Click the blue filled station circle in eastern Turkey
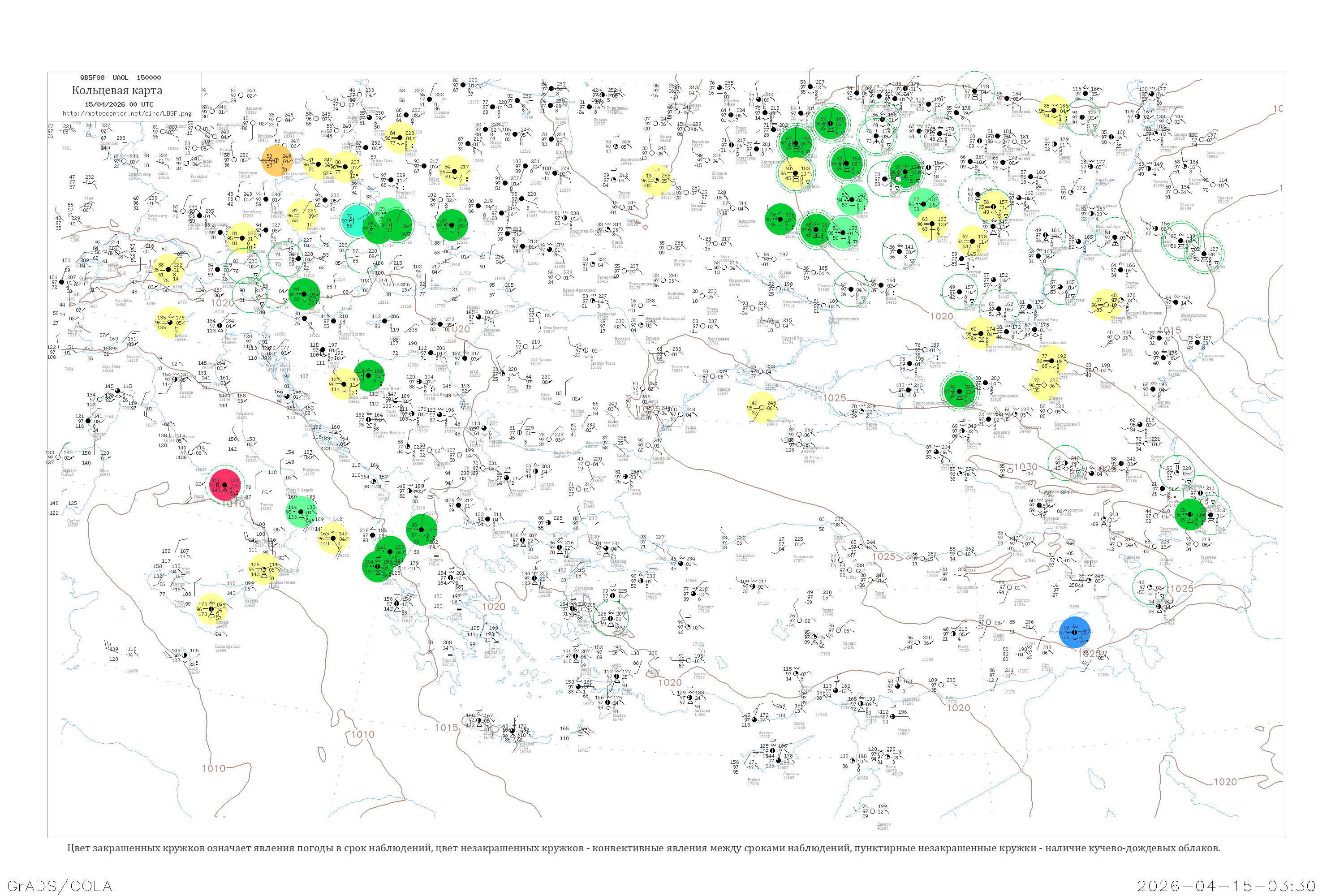1344x896 pixels. 1075,632
